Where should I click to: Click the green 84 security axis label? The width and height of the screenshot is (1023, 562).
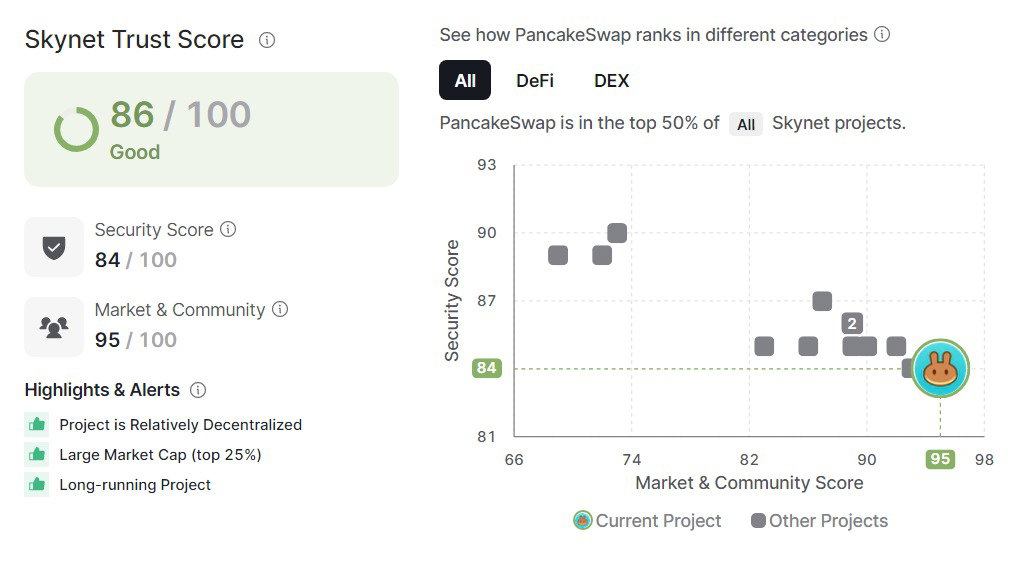[x=487, y=368]
